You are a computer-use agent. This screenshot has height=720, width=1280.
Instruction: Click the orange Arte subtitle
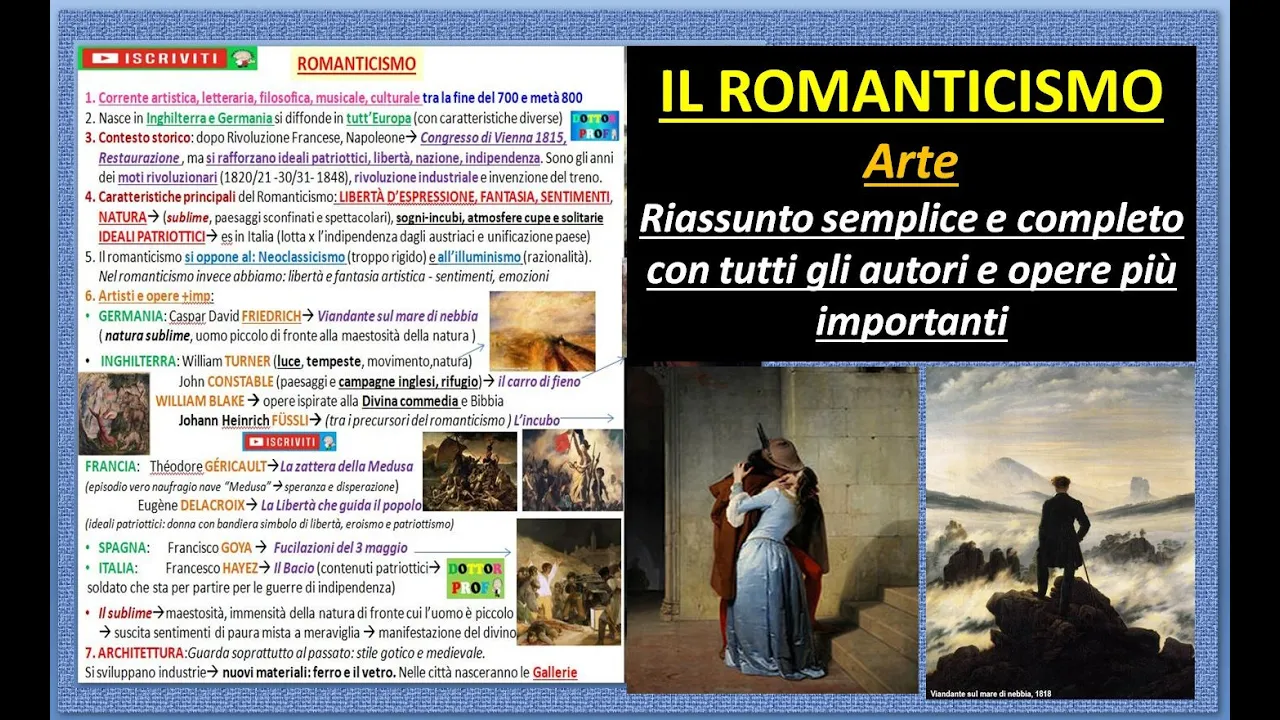(x=911, y=163)
